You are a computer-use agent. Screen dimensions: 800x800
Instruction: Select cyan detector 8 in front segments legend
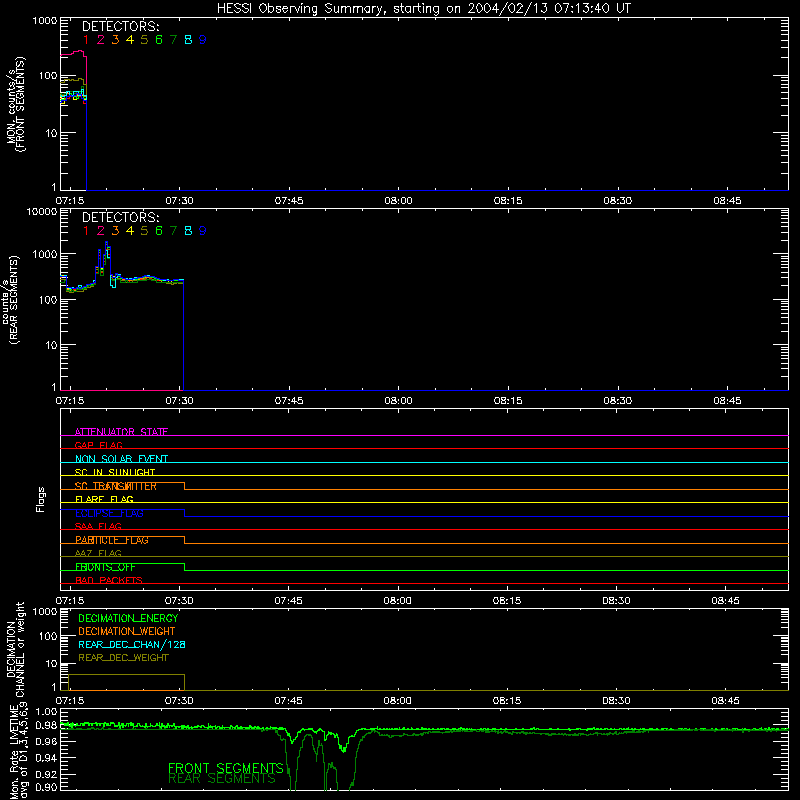click(x=188, y=40)
